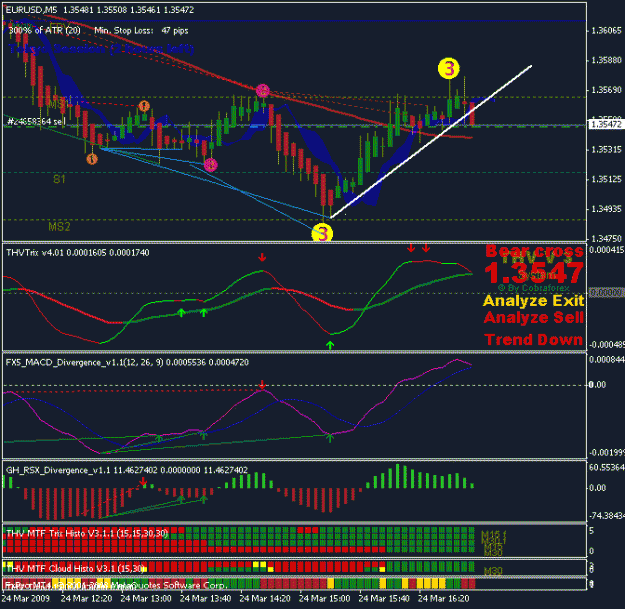The width and height of the screenshot is (625, 609).
Task: Click the 1.34750 price scale value
Action: (606, 238)
